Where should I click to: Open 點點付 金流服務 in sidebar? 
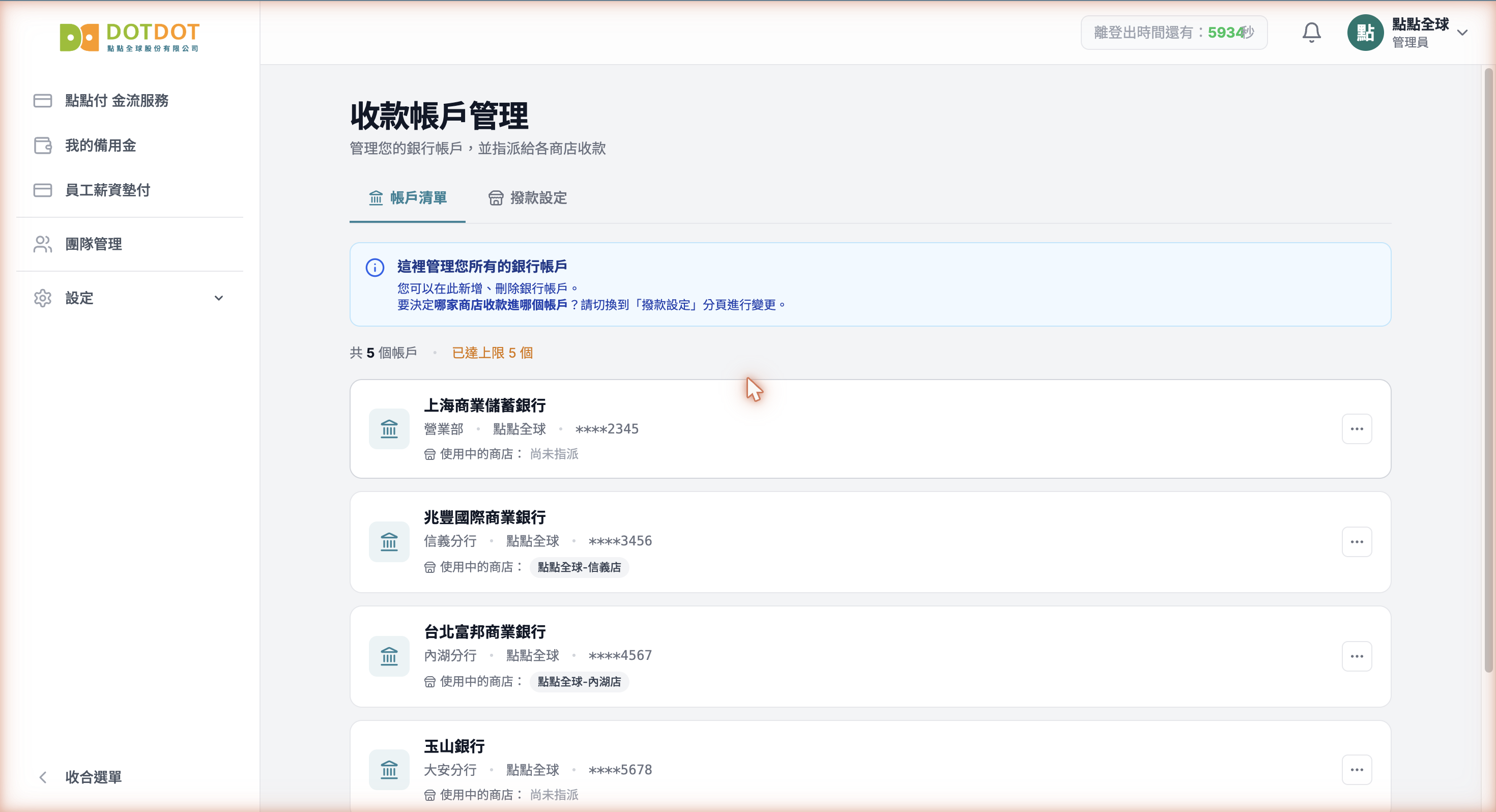[130, 101]
